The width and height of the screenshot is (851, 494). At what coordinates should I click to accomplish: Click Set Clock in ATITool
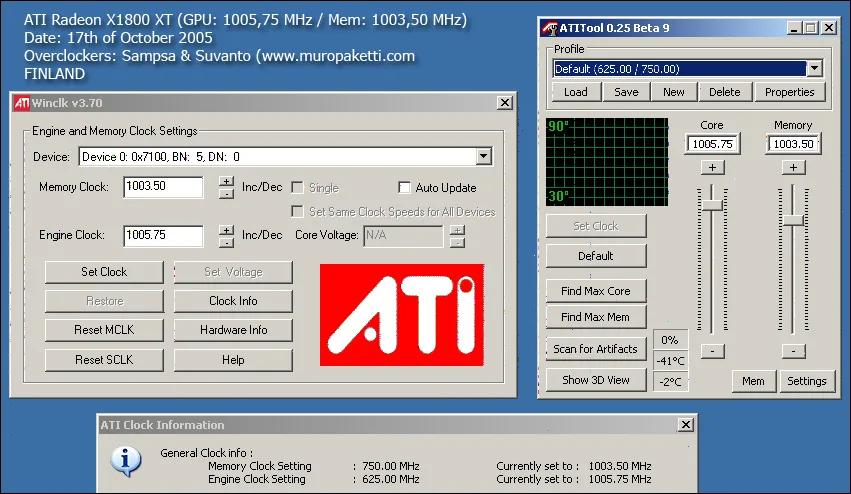(x=596, y=226)
